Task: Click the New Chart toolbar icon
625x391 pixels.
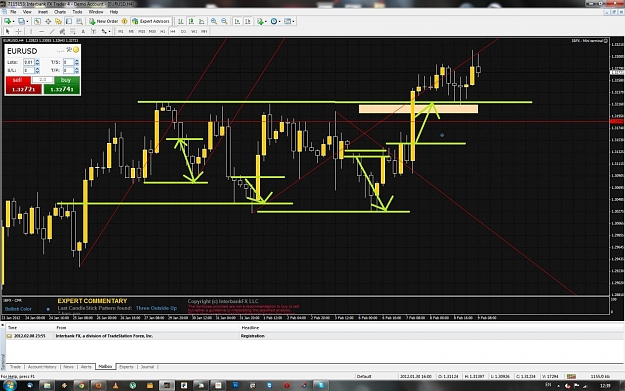Action: [7, 21]
